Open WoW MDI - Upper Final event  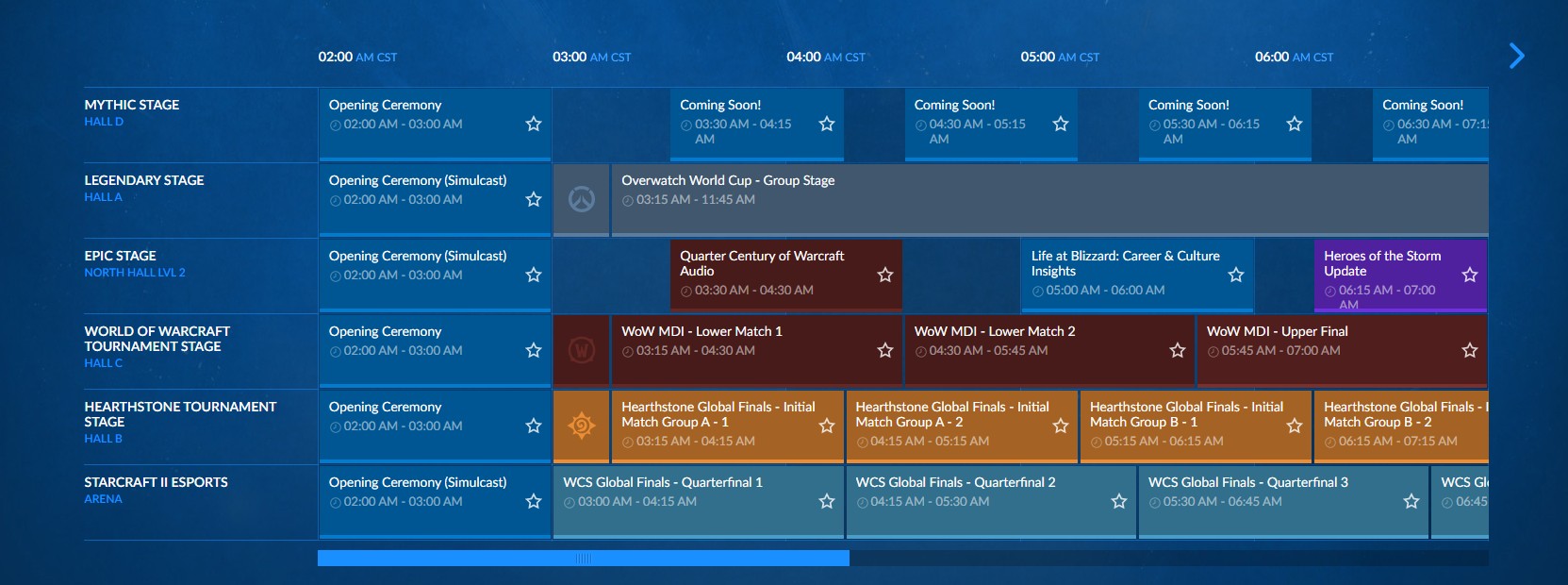point(1342,350)
